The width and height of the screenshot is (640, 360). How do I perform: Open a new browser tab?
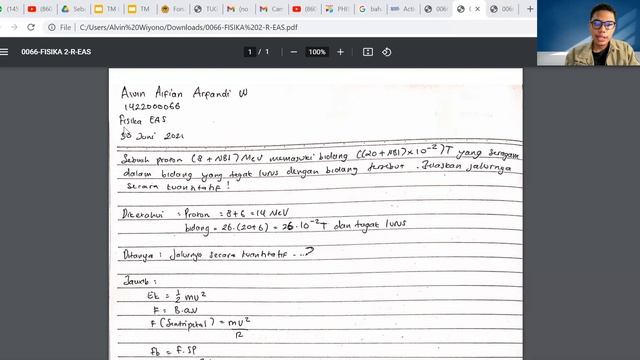tap(530, 9)
